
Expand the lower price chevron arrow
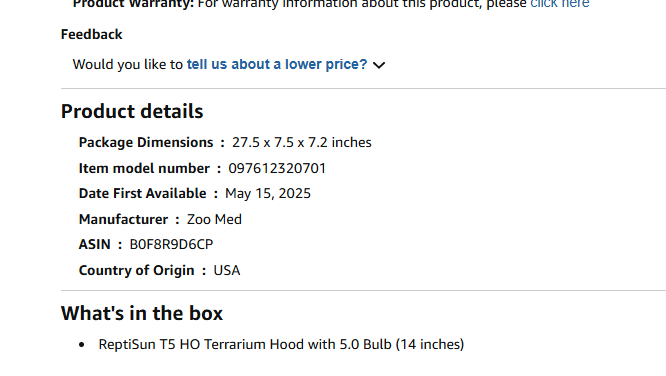pos(379,65)
